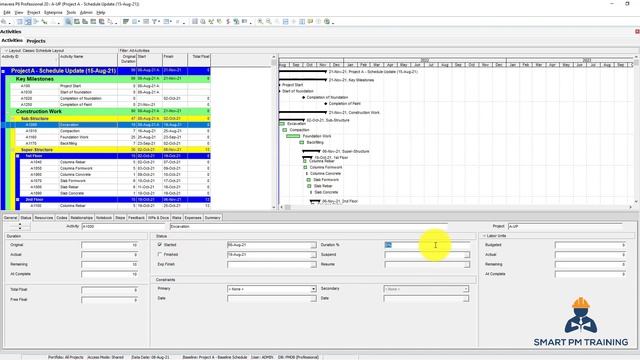This screenshot has height=360, width=640.
Task: Open the Primary constraint Date picker button
Action: tap(313, 299)
